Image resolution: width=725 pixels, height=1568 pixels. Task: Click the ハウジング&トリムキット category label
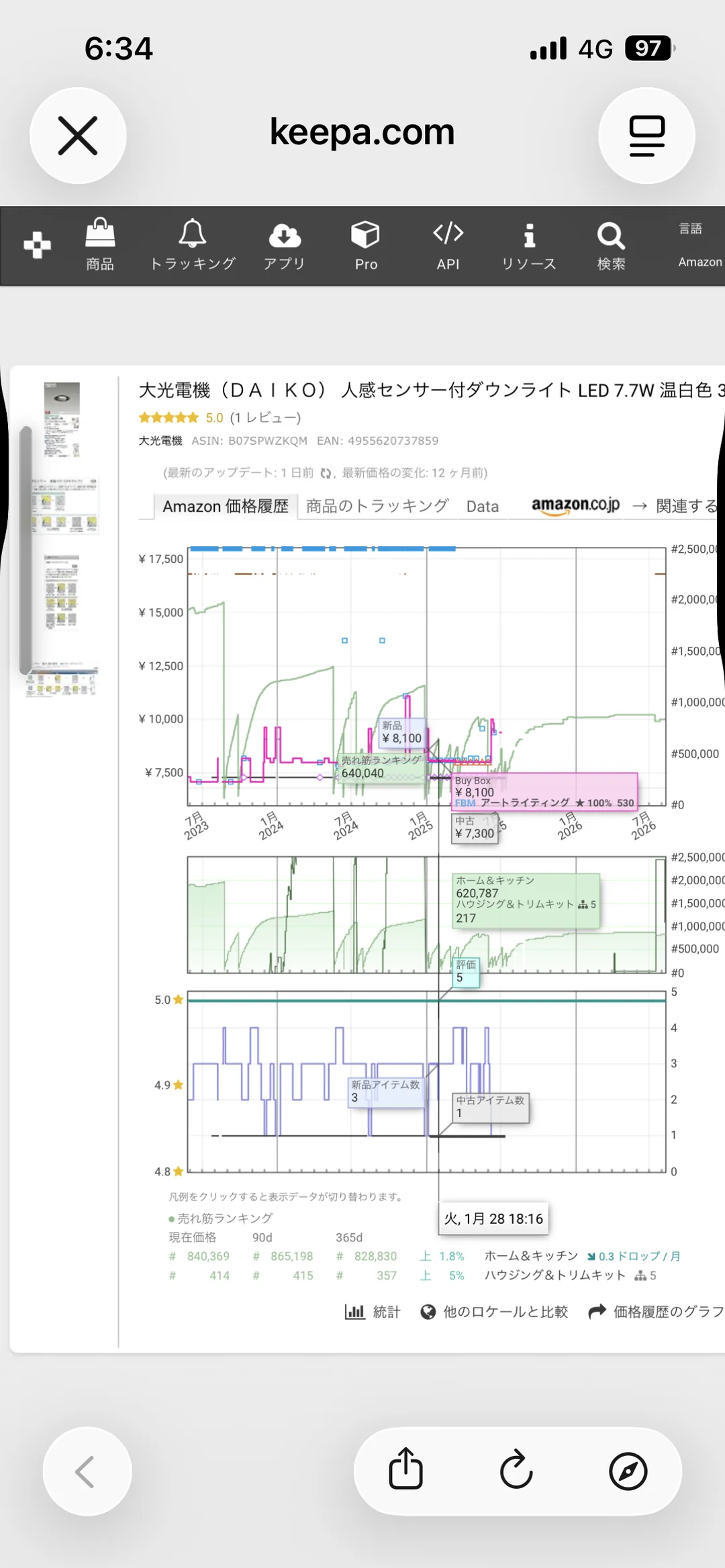555,1275
